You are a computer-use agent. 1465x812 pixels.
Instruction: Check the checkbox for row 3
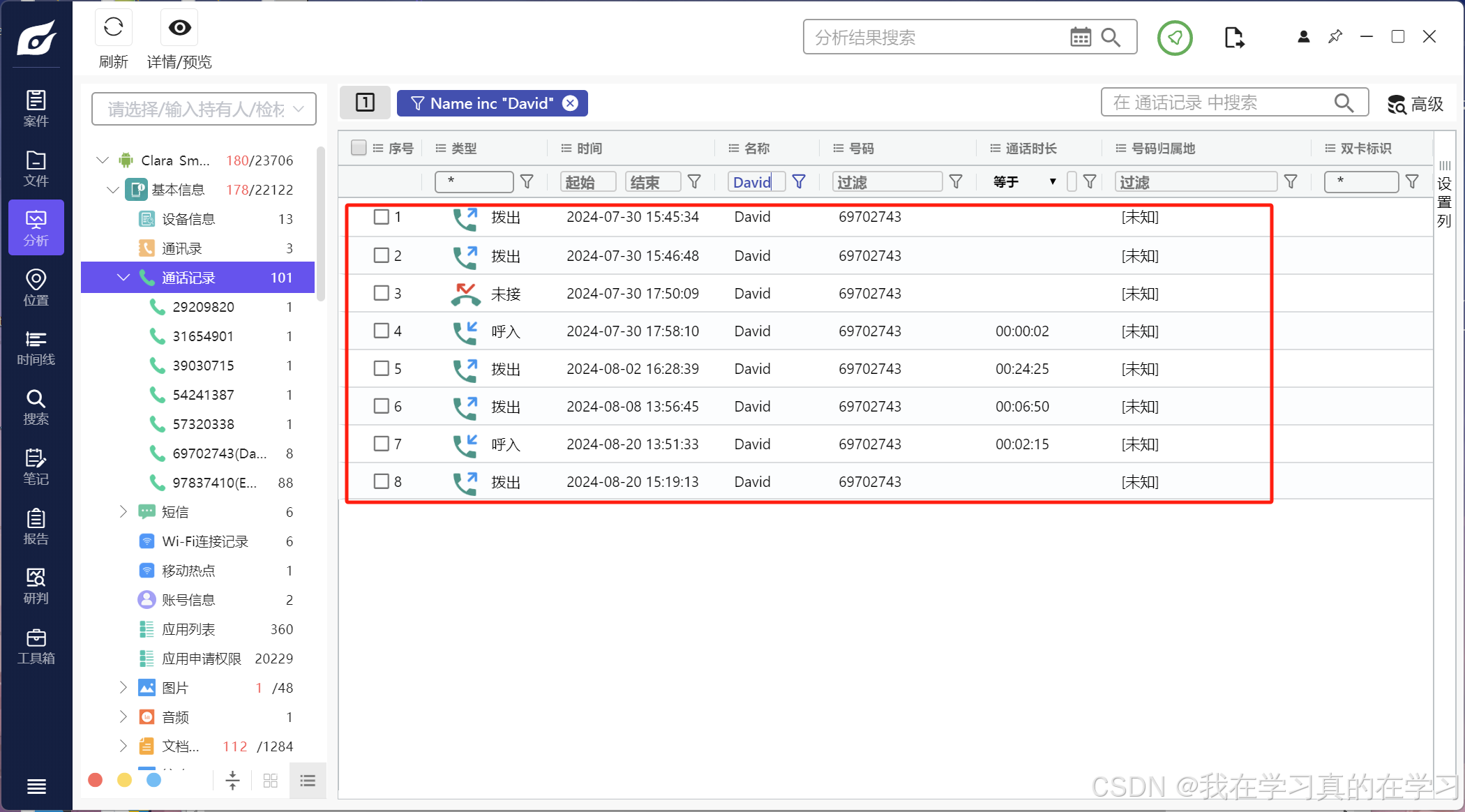(381, 293)
